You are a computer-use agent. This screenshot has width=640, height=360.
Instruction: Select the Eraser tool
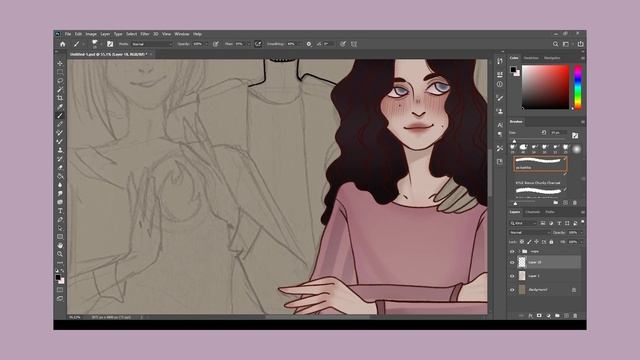60,167
